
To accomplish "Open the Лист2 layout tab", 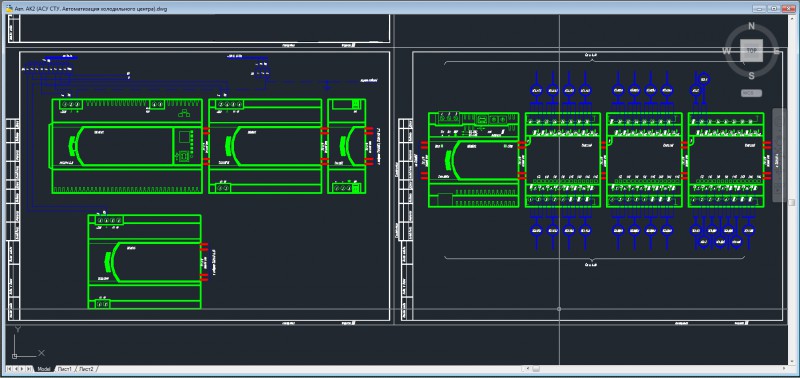I will tap(86, 369).
